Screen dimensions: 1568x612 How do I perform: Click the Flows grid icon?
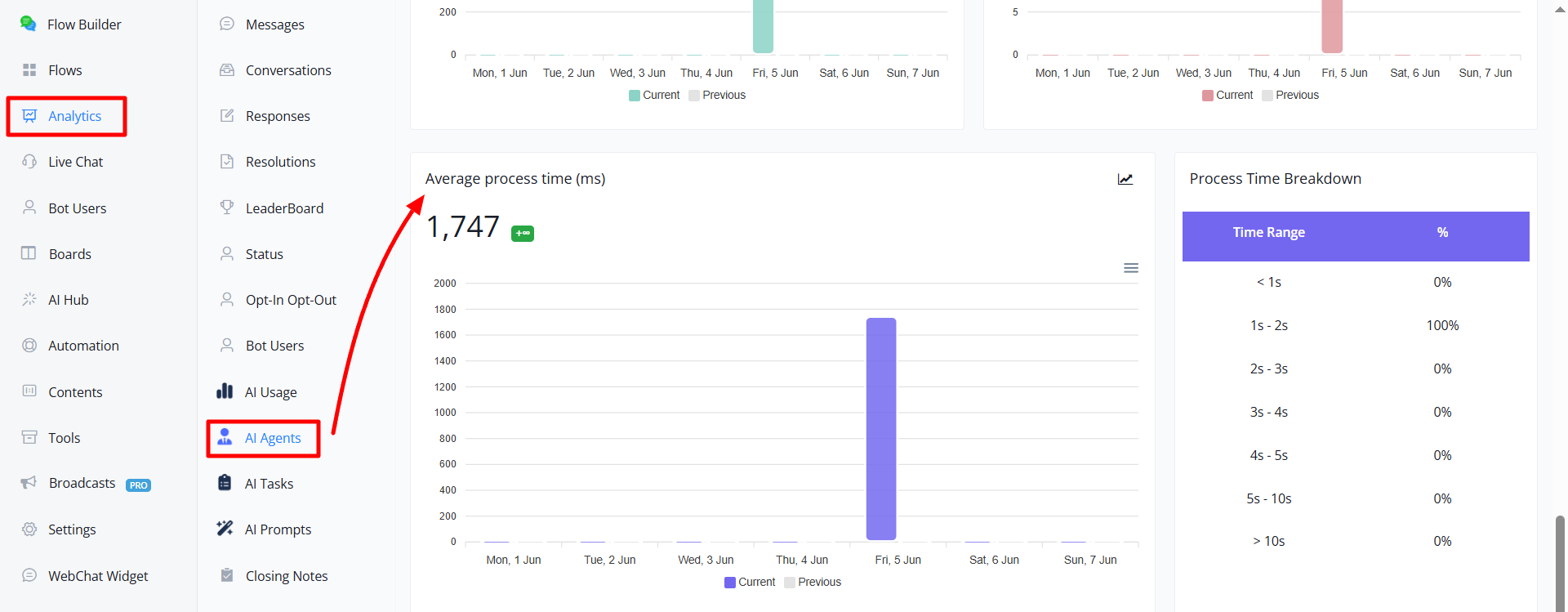29,70
